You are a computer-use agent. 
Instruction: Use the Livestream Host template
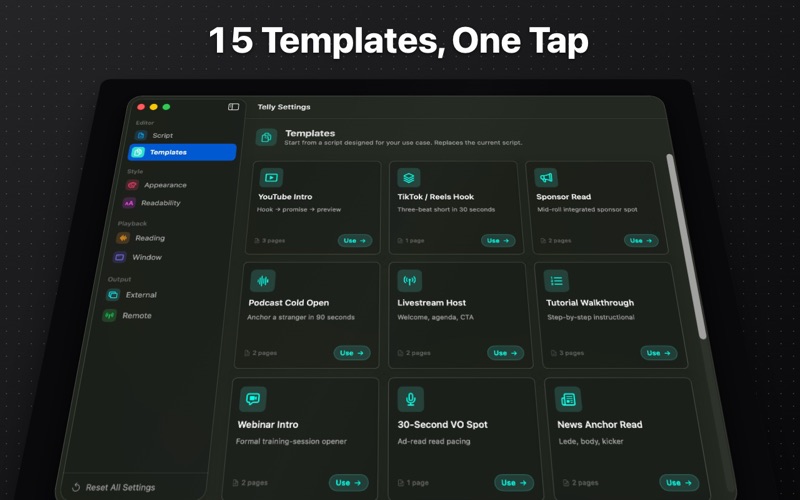point(505,353)
